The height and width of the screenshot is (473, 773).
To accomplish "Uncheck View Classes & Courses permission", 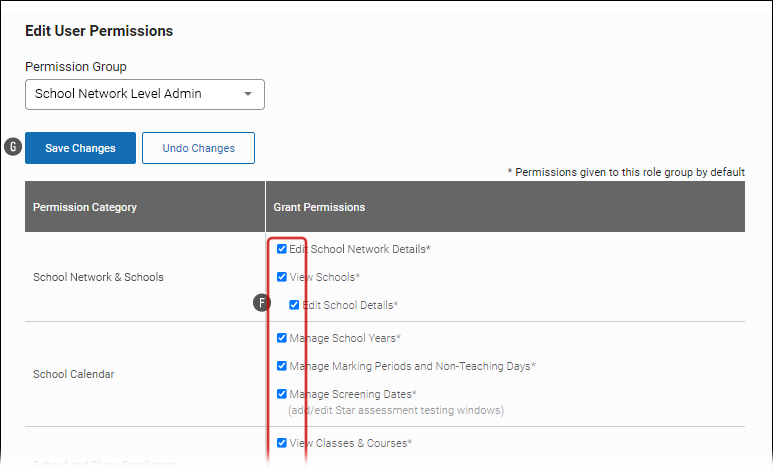I will 281,443.
